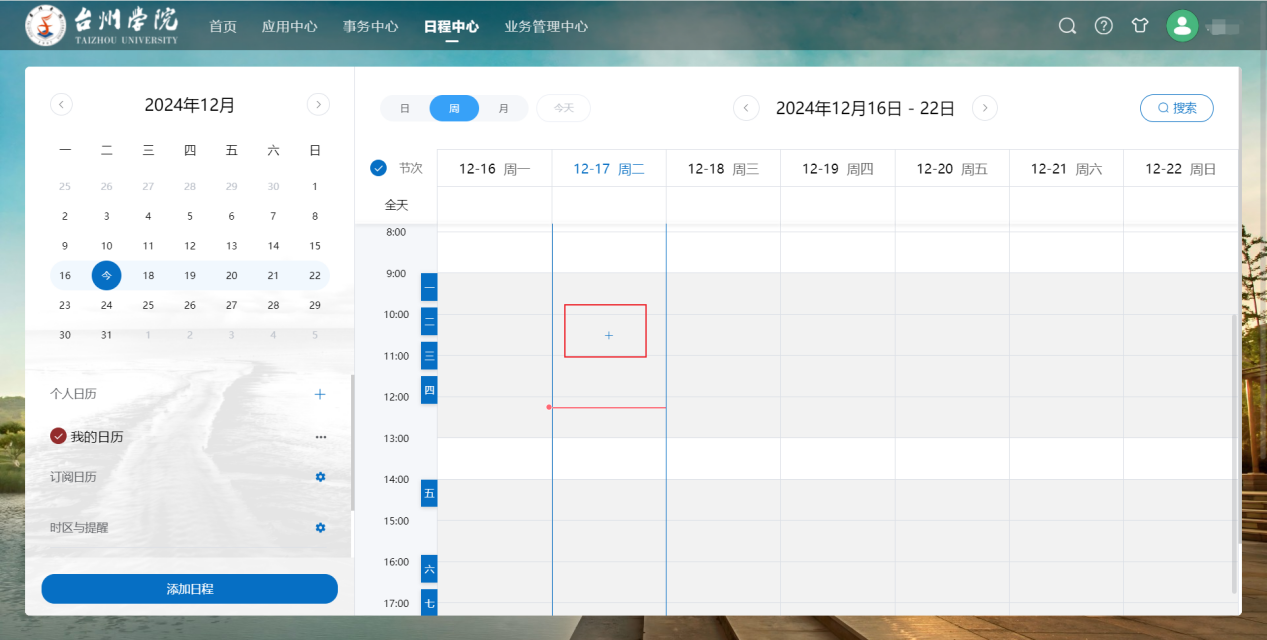Click three-dot menu beside 我的日历

(321, 437)
